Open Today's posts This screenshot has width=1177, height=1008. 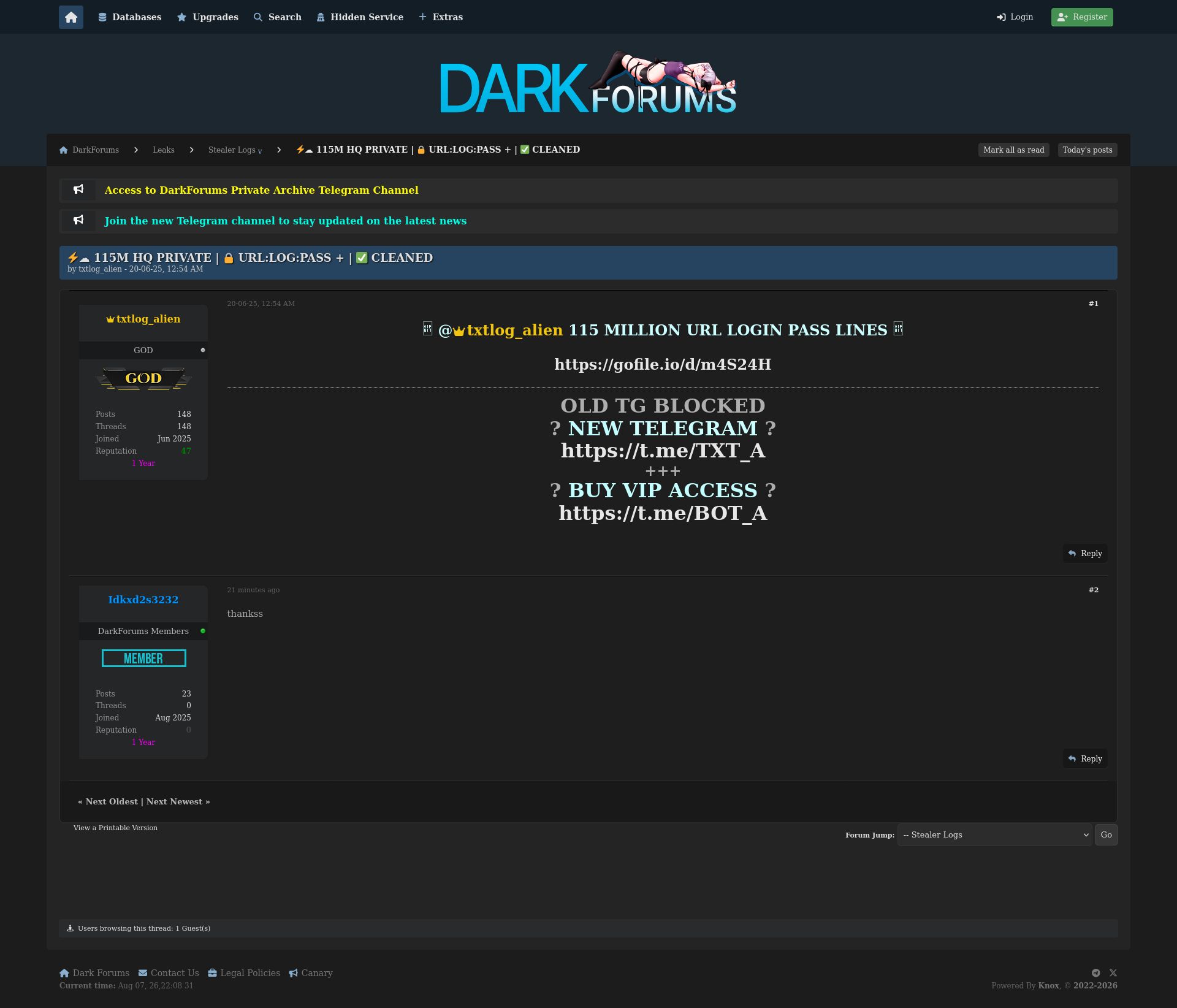(x=1087, y=150)
